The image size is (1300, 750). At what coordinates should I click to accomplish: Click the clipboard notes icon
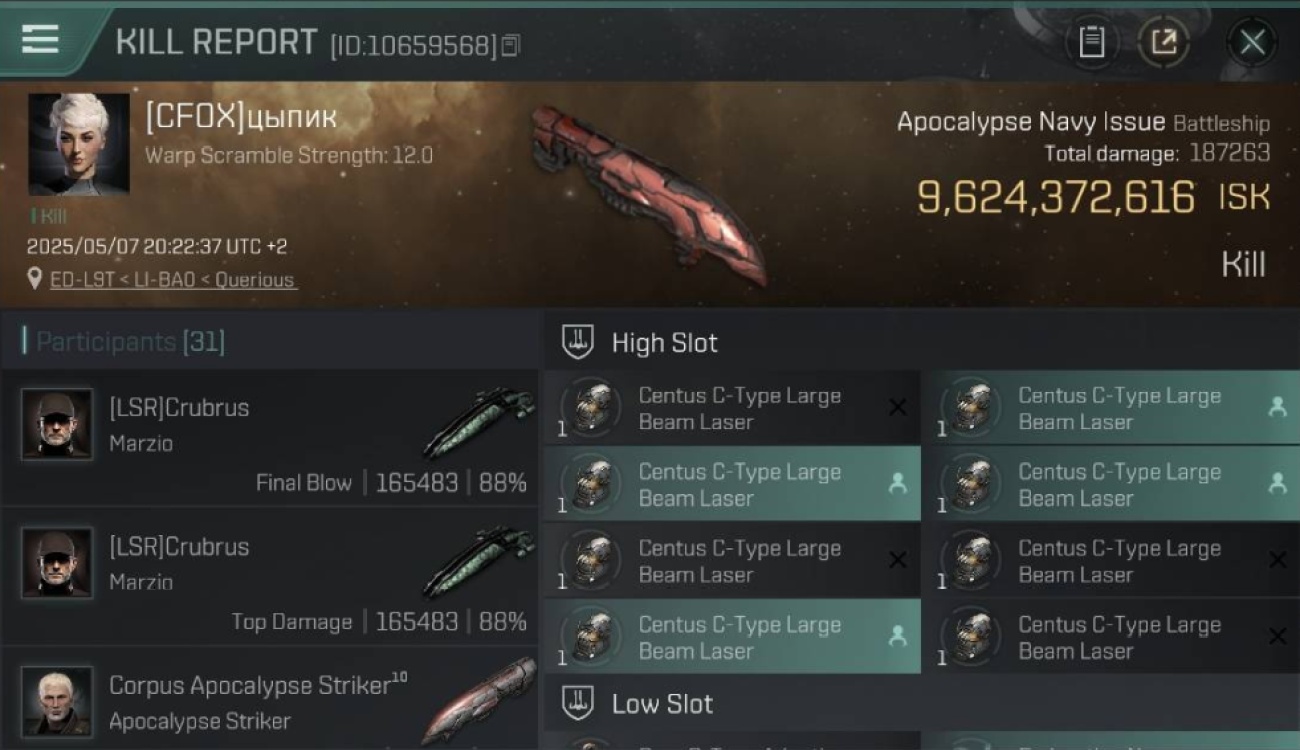coord(1091,42)
